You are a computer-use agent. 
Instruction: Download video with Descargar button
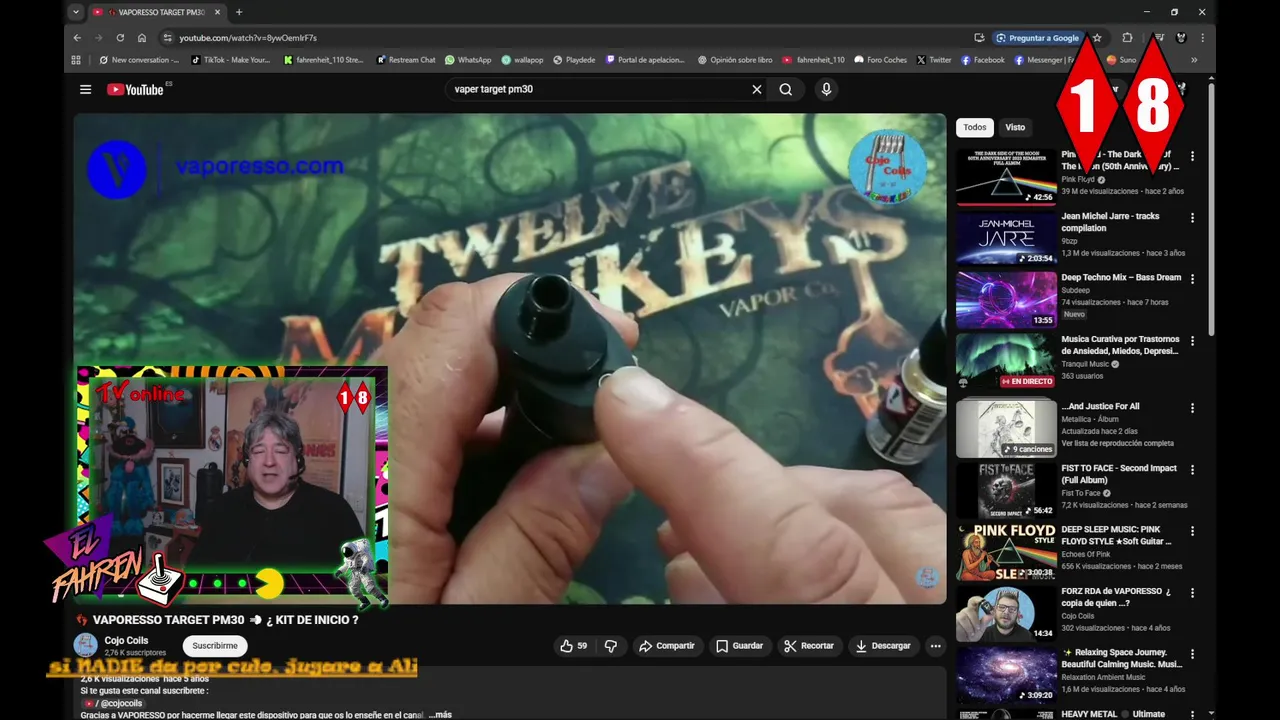tap(883, 646)
